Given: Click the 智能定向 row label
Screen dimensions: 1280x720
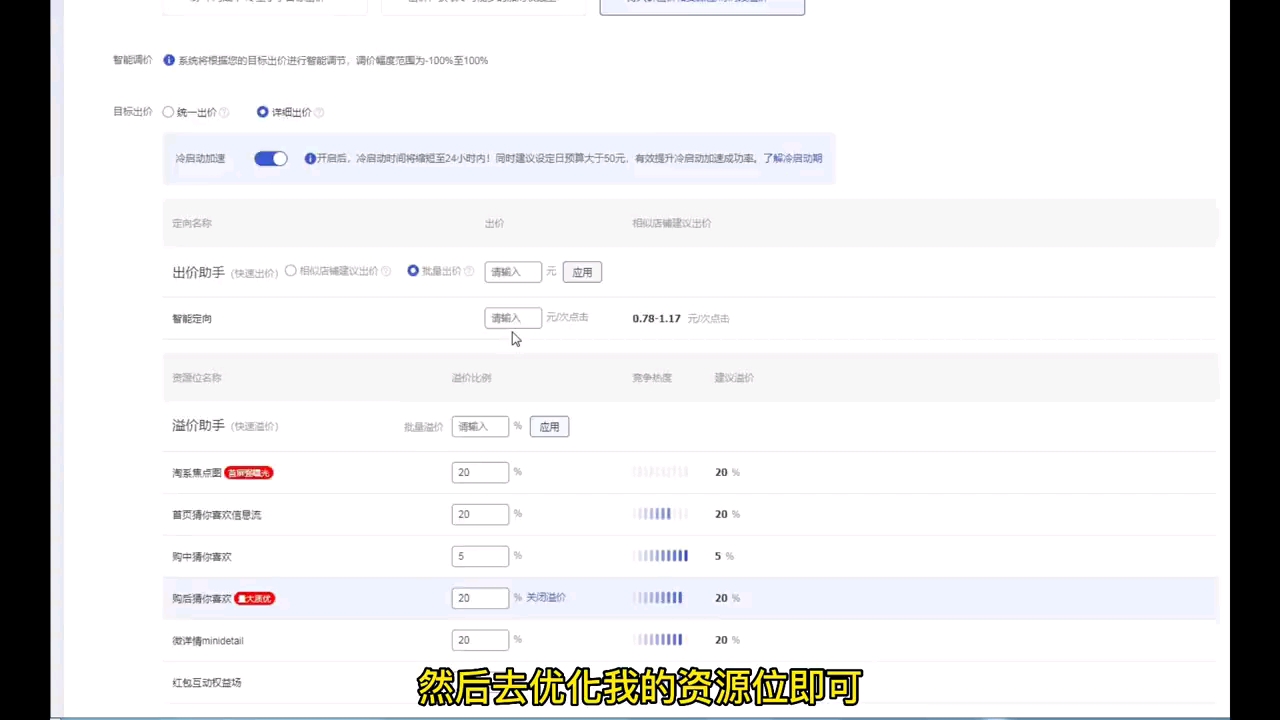Looking at the screenshot, I should (192, 319).
